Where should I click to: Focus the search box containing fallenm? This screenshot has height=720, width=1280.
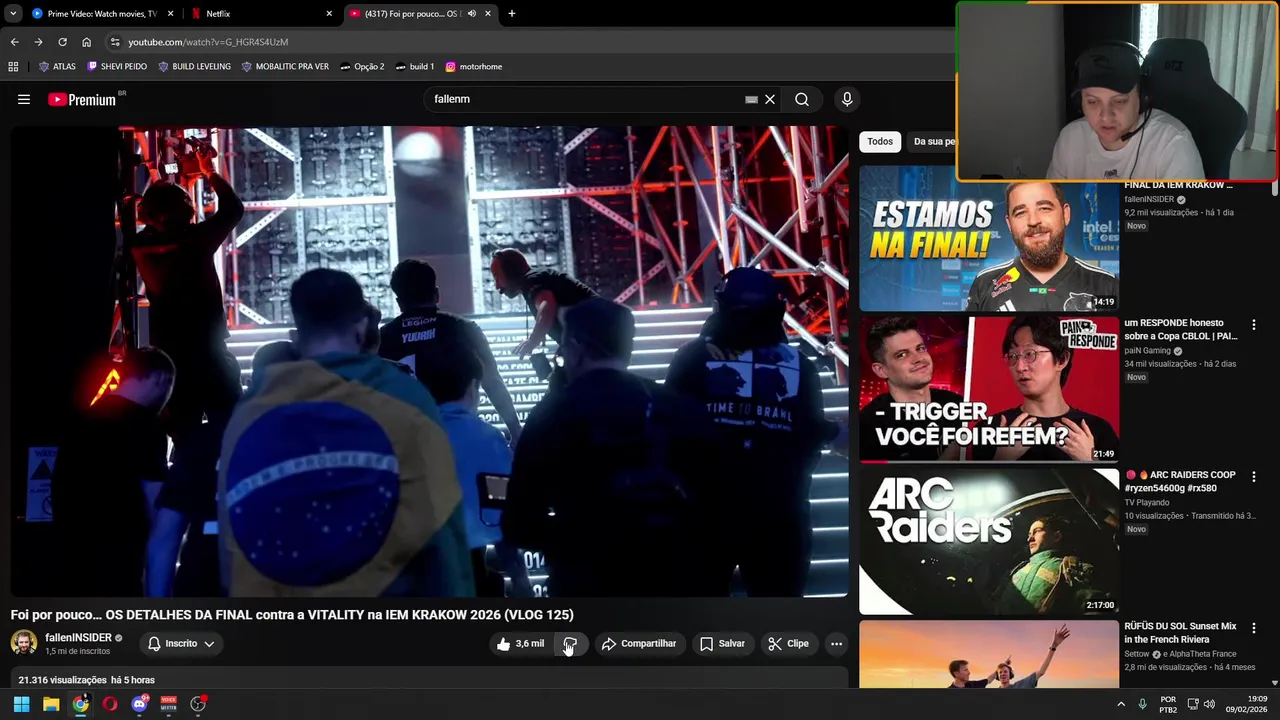click(590, 99)
